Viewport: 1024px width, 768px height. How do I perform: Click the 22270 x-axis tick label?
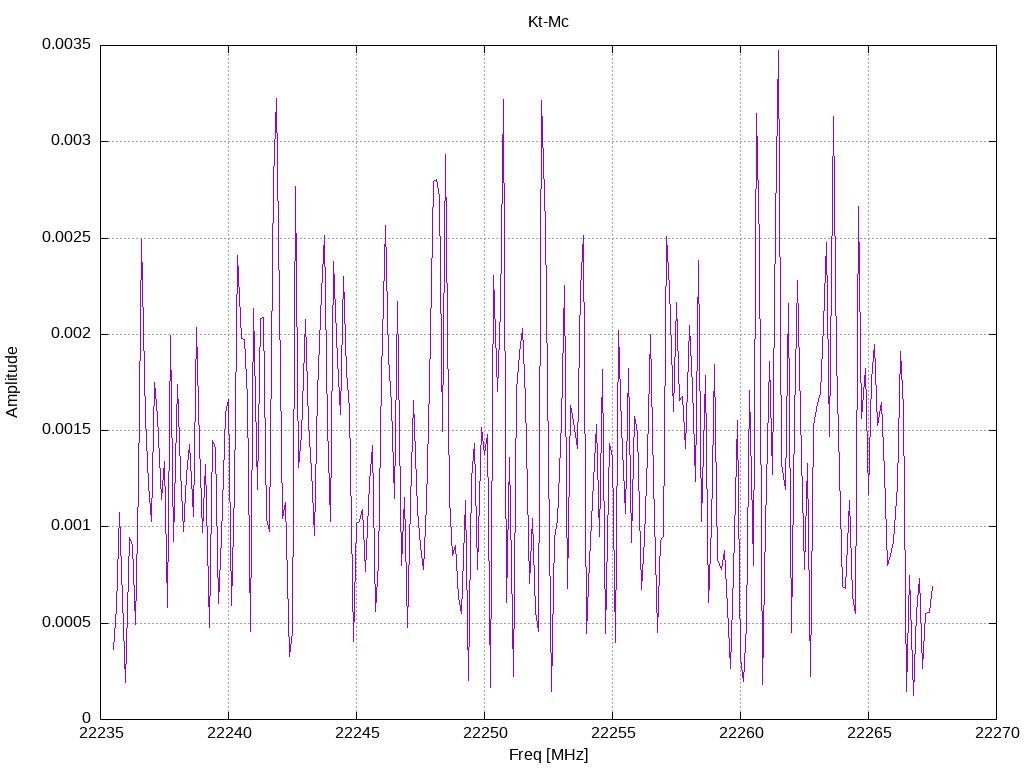pos(997,733)
